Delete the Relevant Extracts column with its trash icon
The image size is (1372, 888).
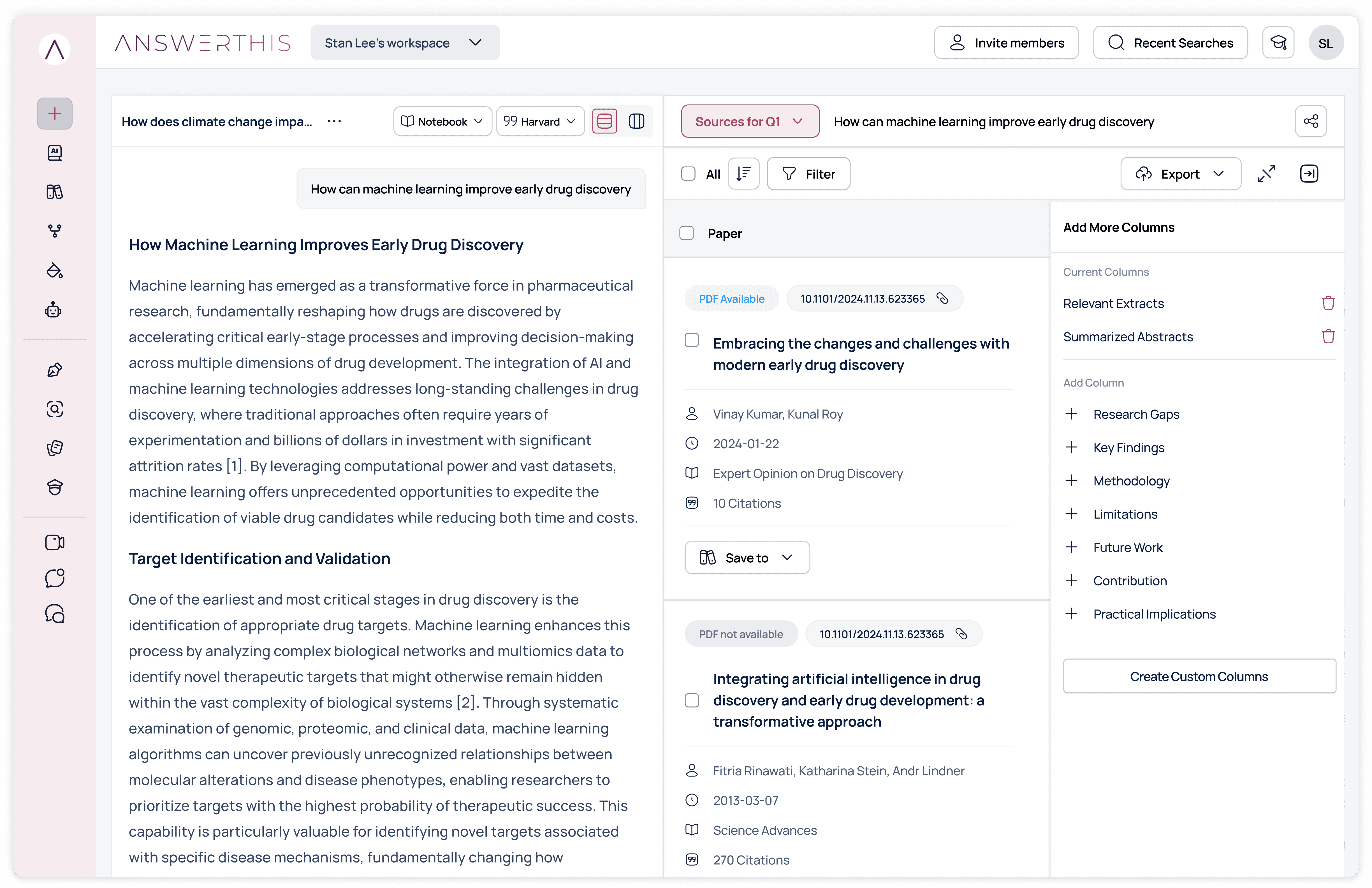pos(1328,303)
